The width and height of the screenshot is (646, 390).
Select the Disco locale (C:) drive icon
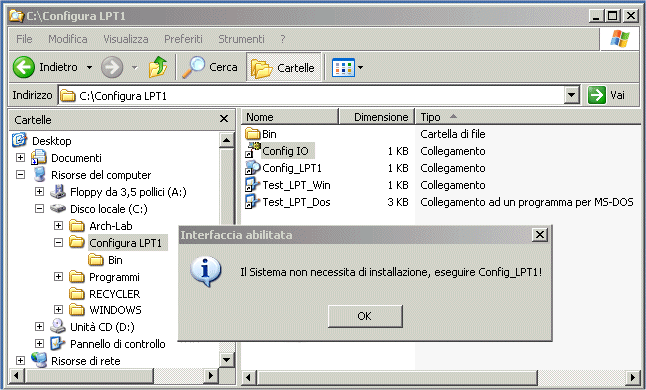click(x=58, y=208)
